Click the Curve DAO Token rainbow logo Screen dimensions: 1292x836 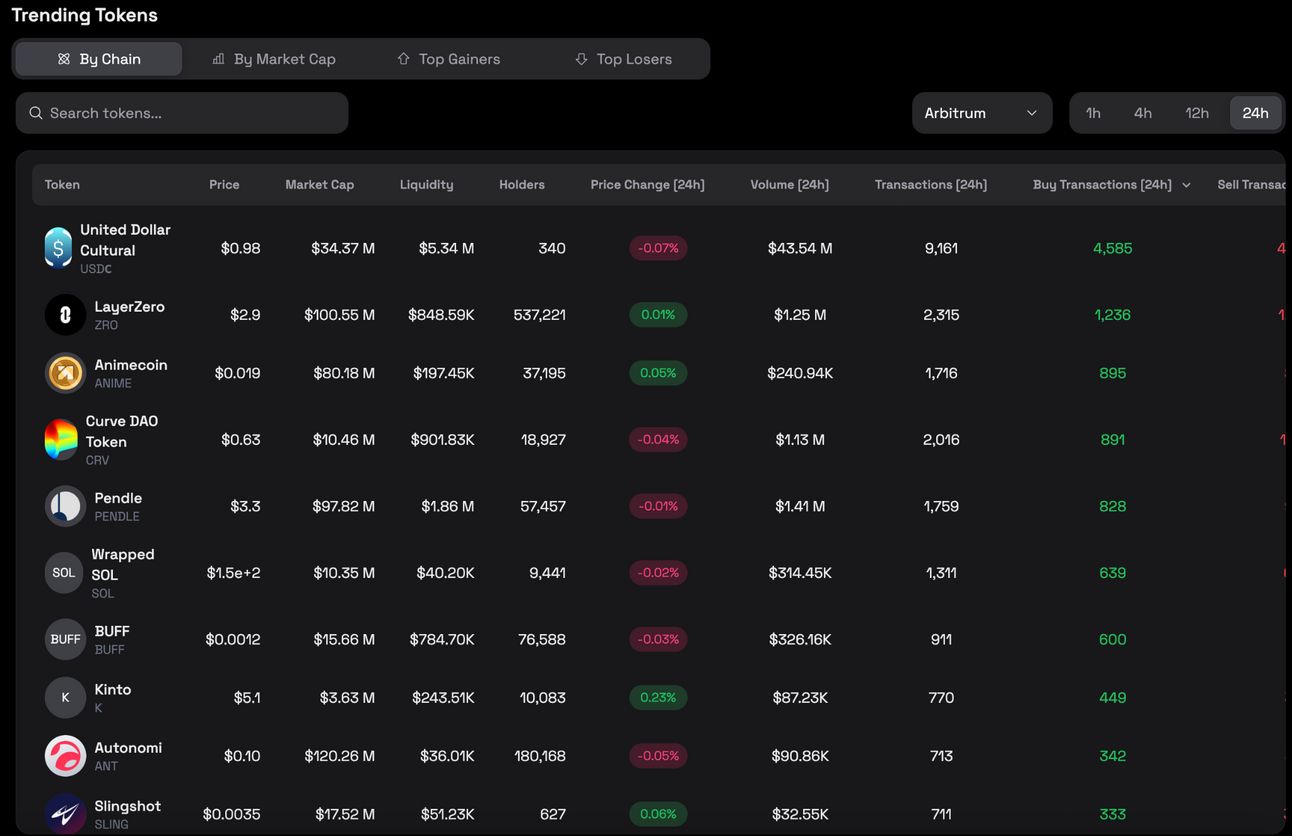[61, 440]
